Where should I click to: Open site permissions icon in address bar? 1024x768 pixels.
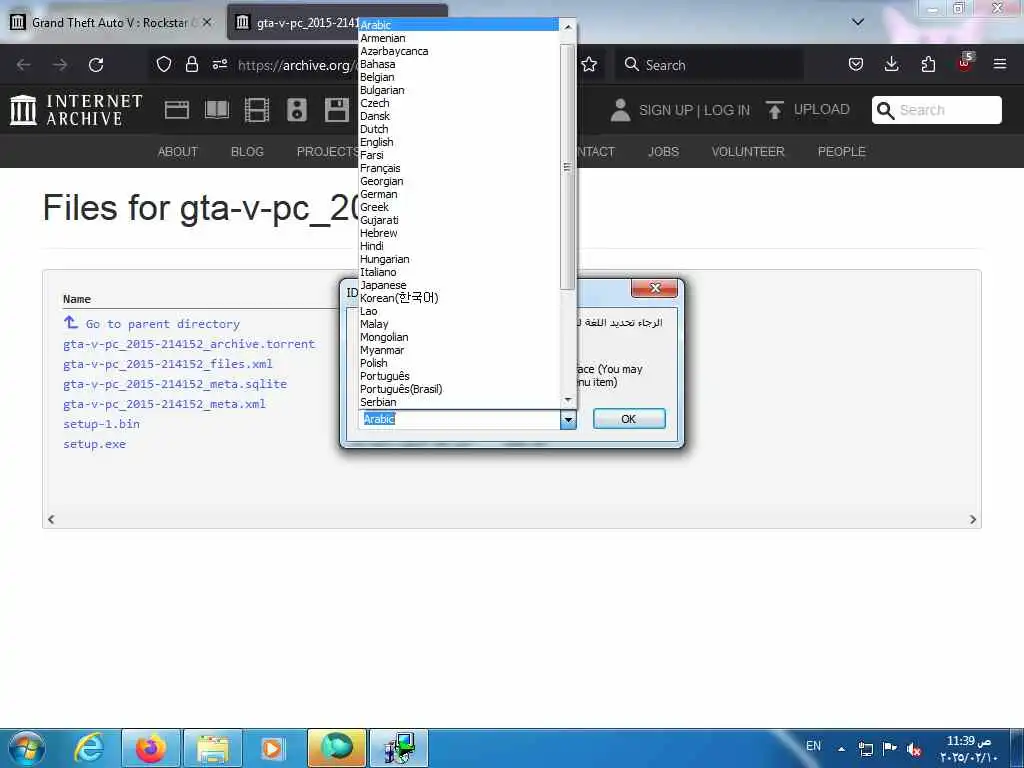[x=219, y=64]
